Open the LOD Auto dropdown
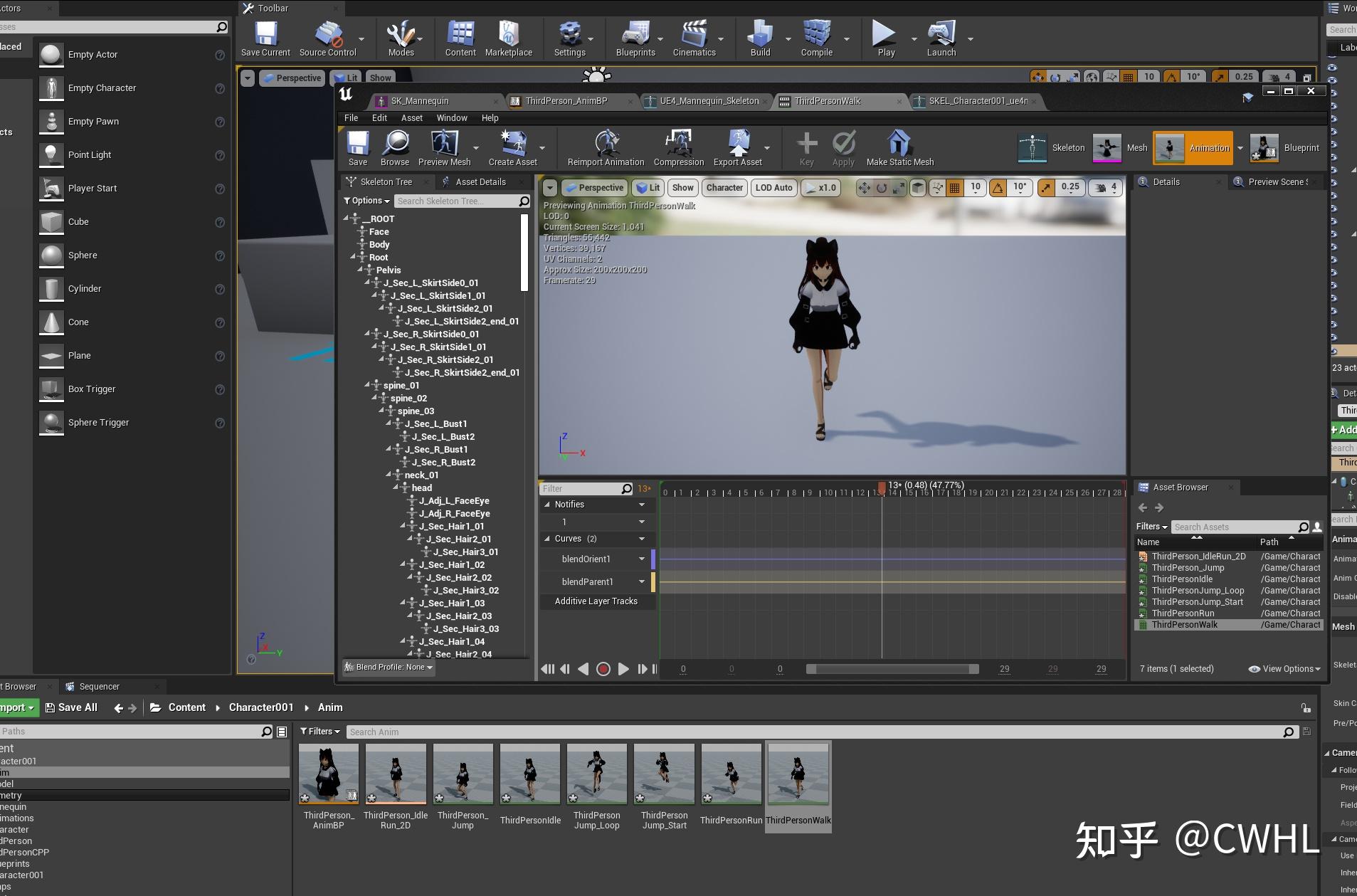This screenshot has width=1357, height=896. coord(773,187)
